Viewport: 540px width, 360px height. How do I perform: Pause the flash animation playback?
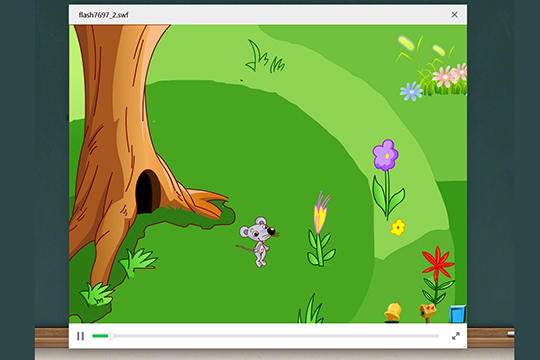(x=80, y=336)
